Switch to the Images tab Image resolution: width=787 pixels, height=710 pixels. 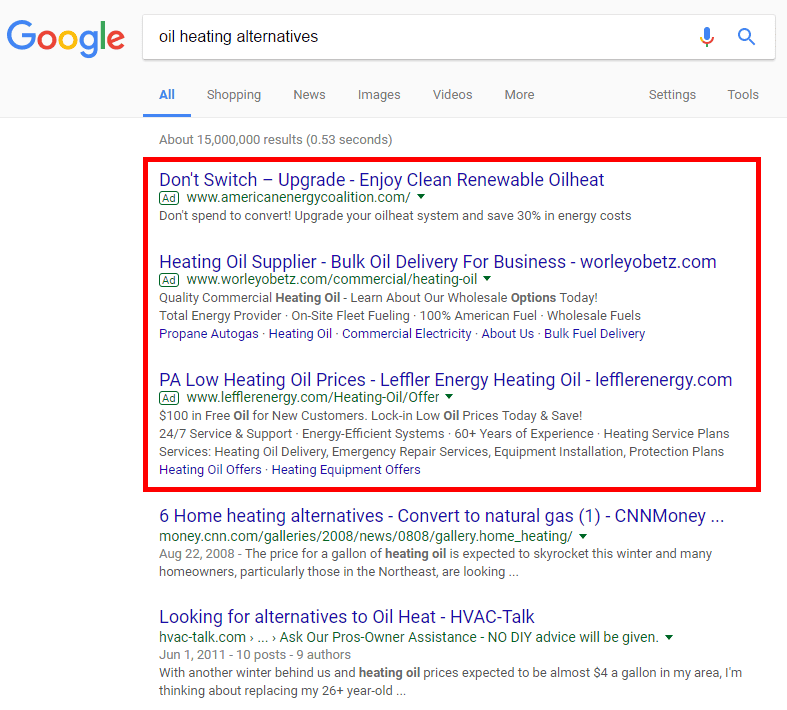[379, 95]
